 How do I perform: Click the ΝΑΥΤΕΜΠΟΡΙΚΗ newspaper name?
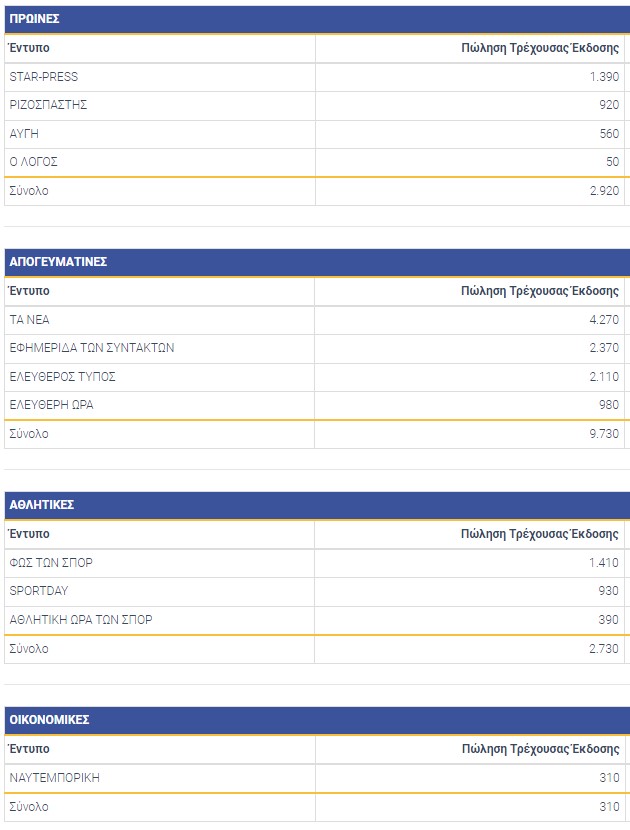click(x=55, y=777)
